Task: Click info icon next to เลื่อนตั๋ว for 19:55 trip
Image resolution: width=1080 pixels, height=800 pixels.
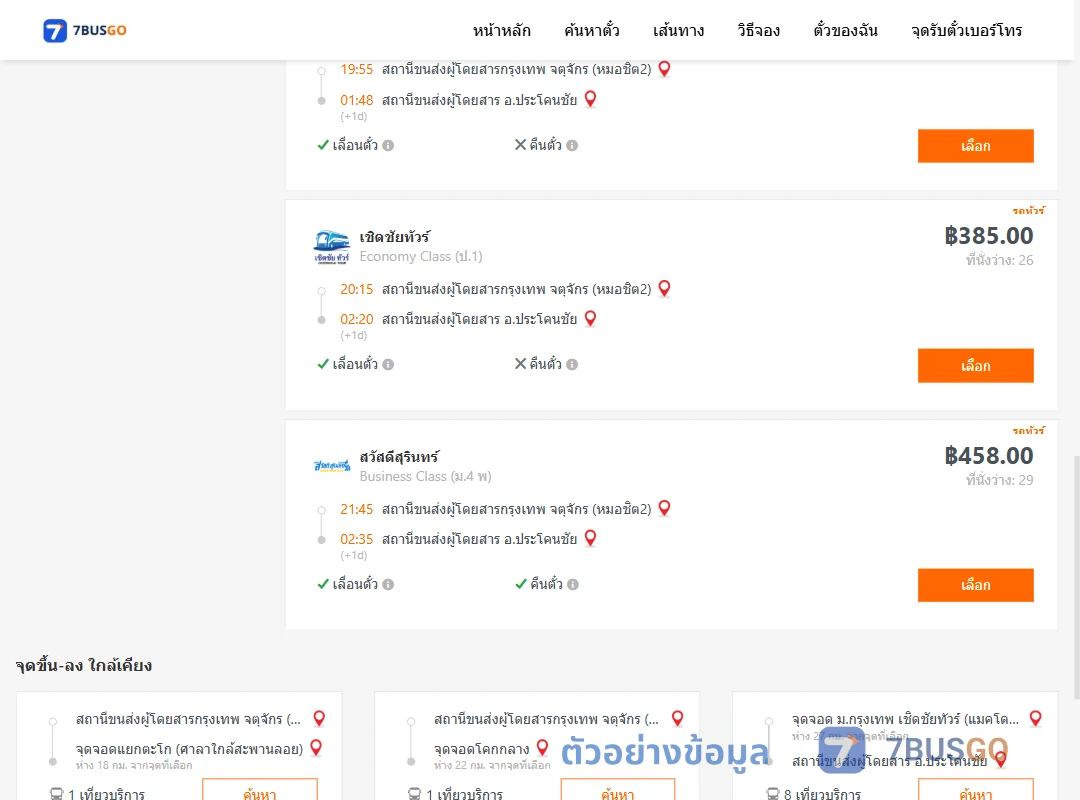Action: point(388,145)
